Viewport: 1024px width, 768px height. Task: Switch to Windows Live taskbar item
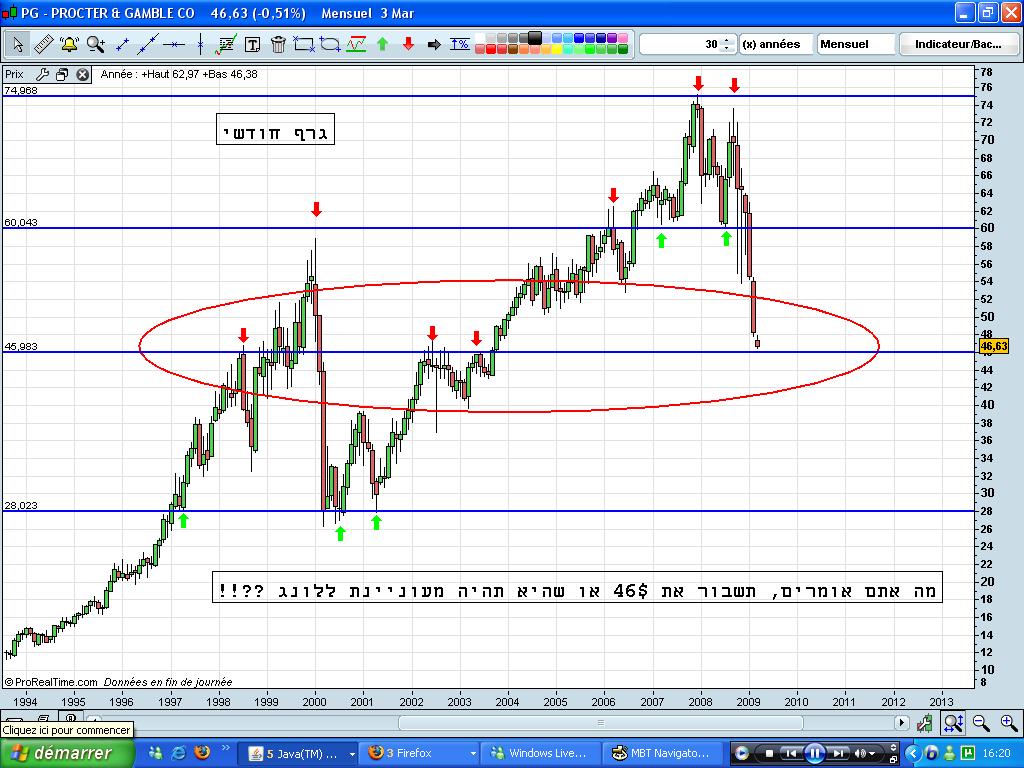click(x=540, y=753)
